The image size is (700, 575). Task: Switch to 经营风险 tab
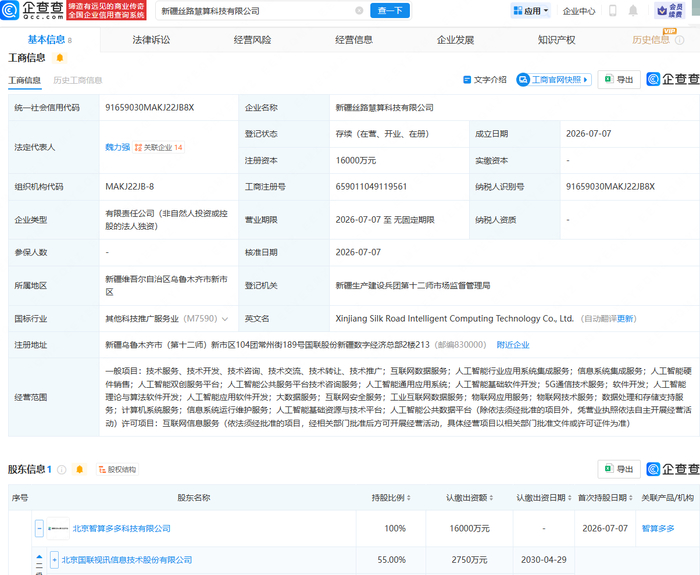[252, 40]
